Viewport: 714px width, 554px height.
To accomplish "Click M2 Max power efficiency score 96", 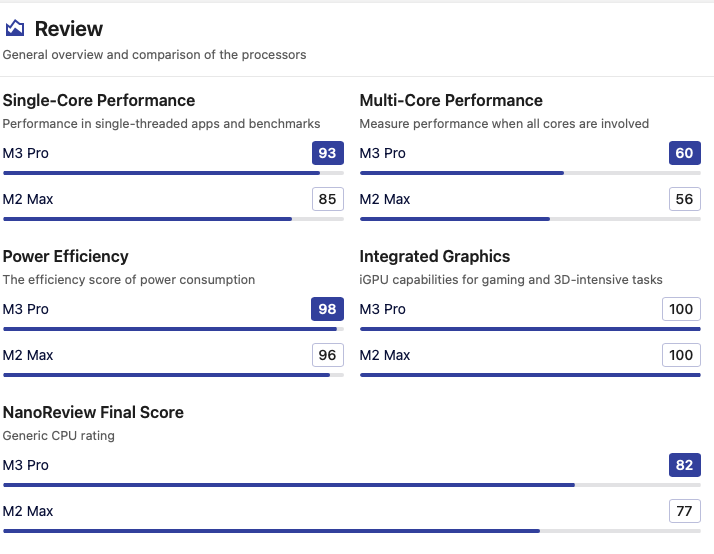I will tap(327, 355).
